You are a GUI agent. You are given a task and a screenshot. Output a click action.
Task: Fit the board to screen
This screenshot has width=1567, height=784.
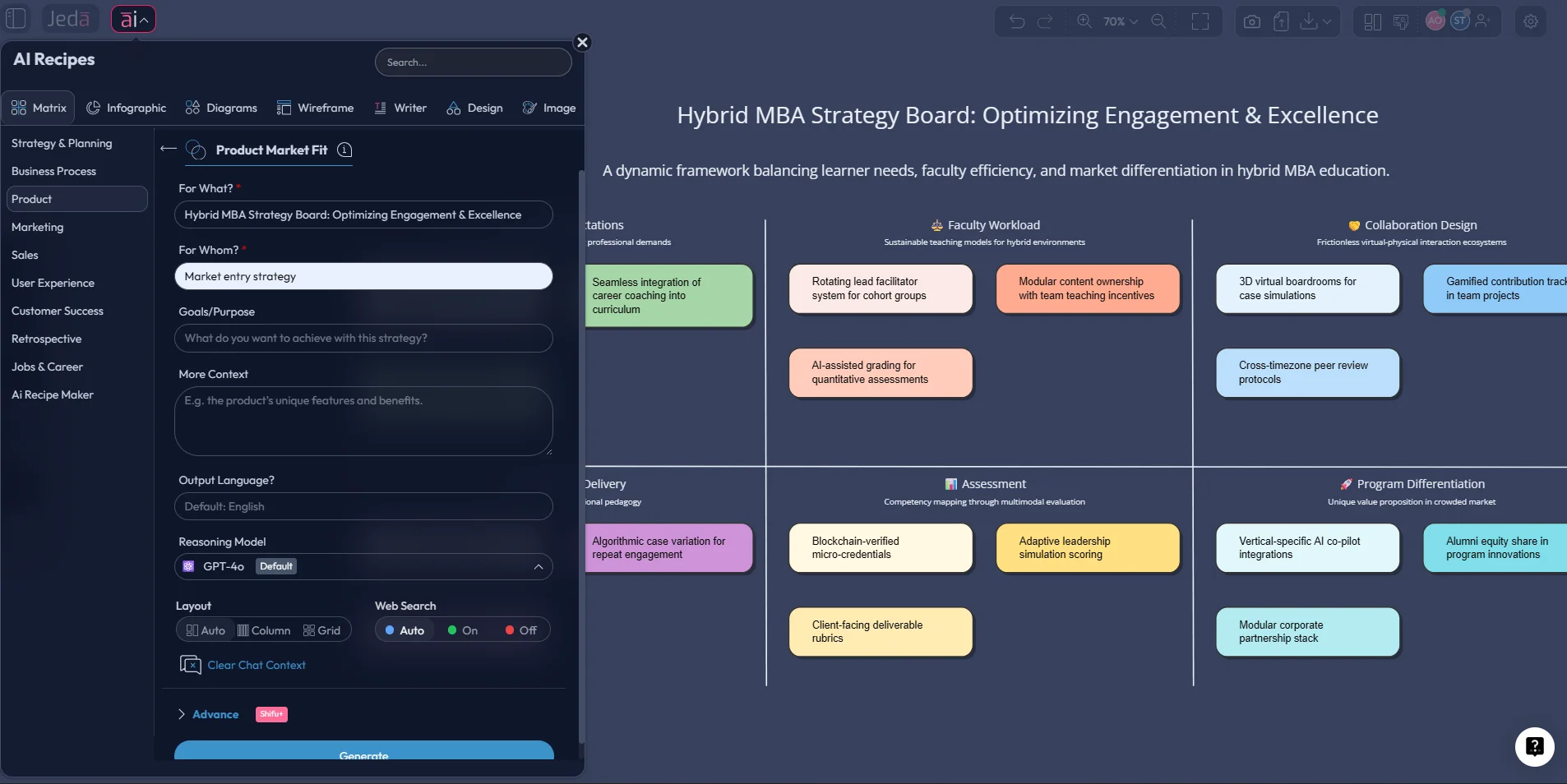pyautogui.click(x=1201, y=21)
